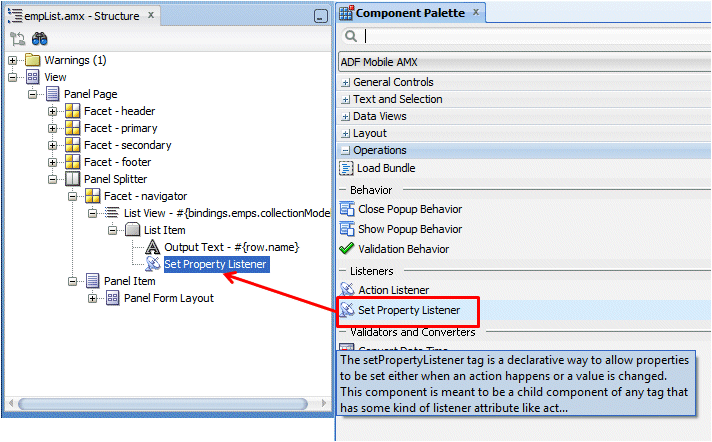Click the refresh tree icon in Structure toolbar

pyautogui.click(x=17, y=39)
